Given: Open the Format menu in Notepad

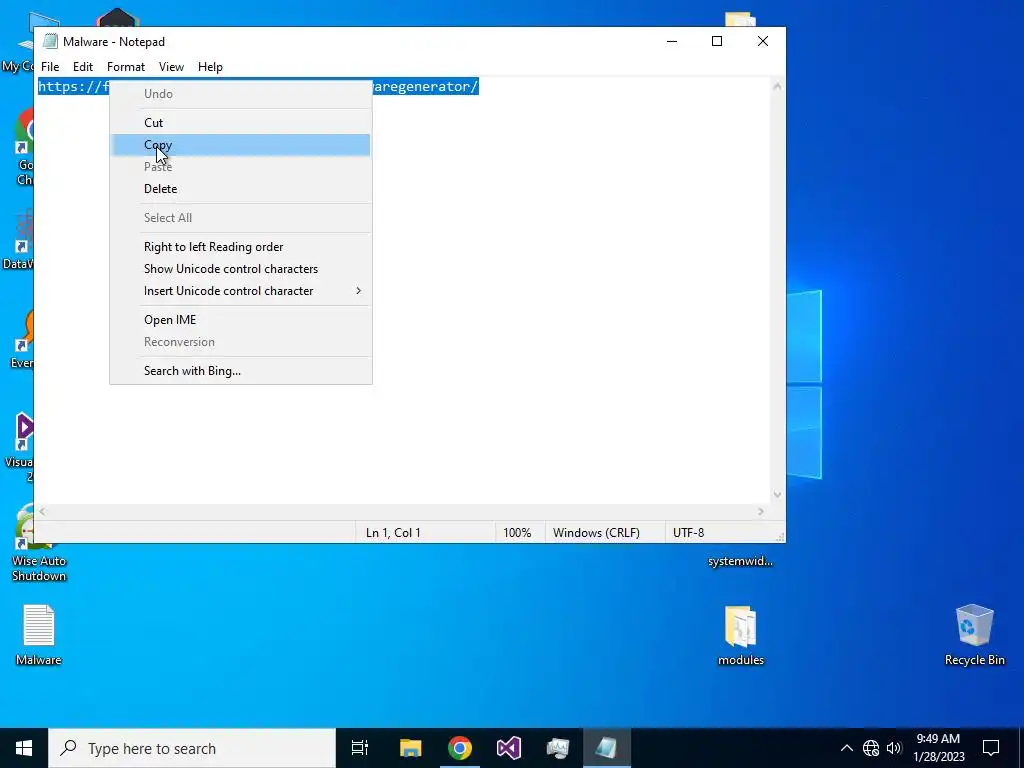Looking at the screenshot, I should [x=125, y=67].
